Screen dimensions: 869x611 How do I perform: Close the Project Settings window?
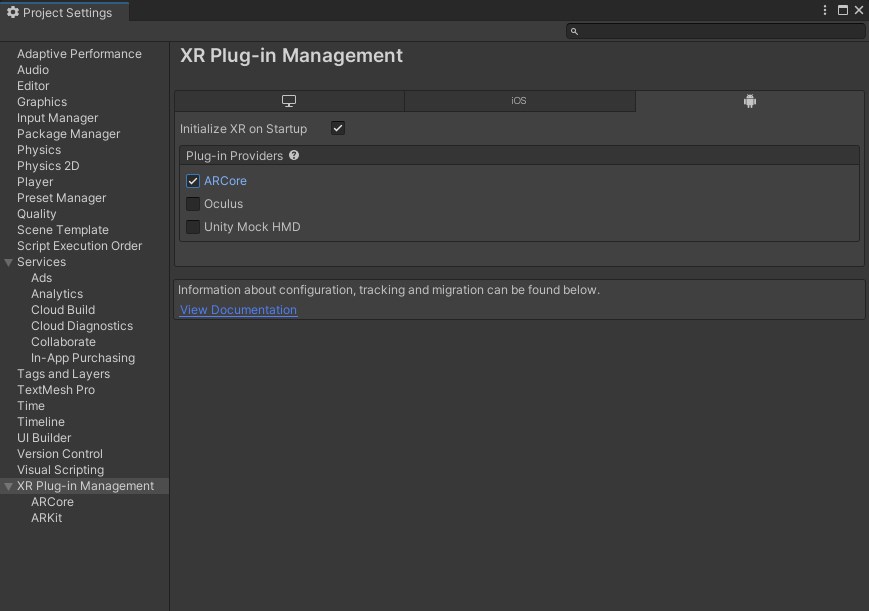click(858, 10)
